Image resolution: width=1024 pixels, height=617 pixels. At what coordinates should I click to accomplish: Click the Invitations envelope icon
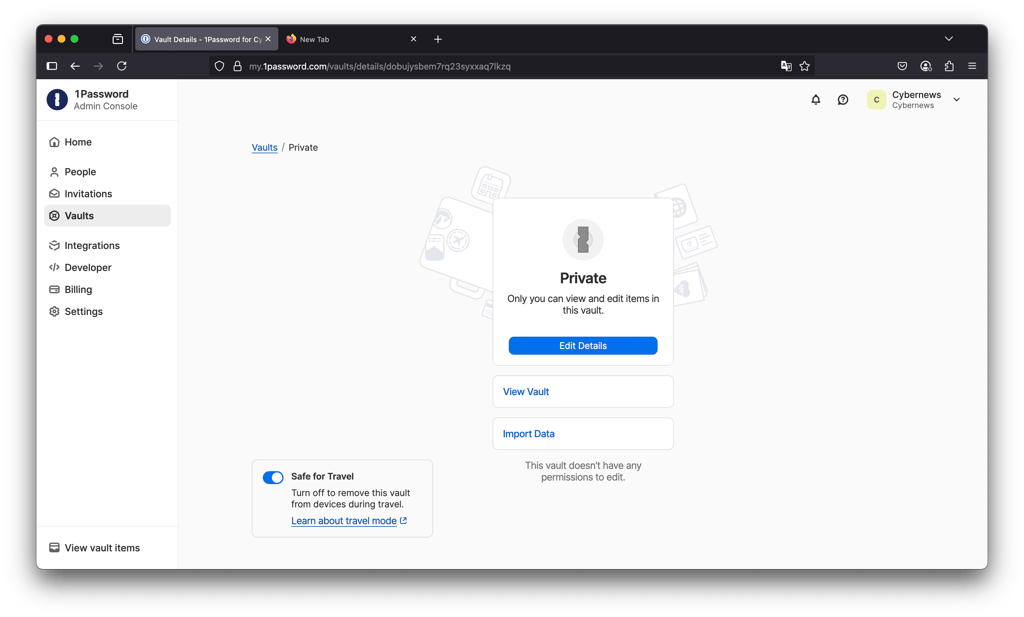54,194
